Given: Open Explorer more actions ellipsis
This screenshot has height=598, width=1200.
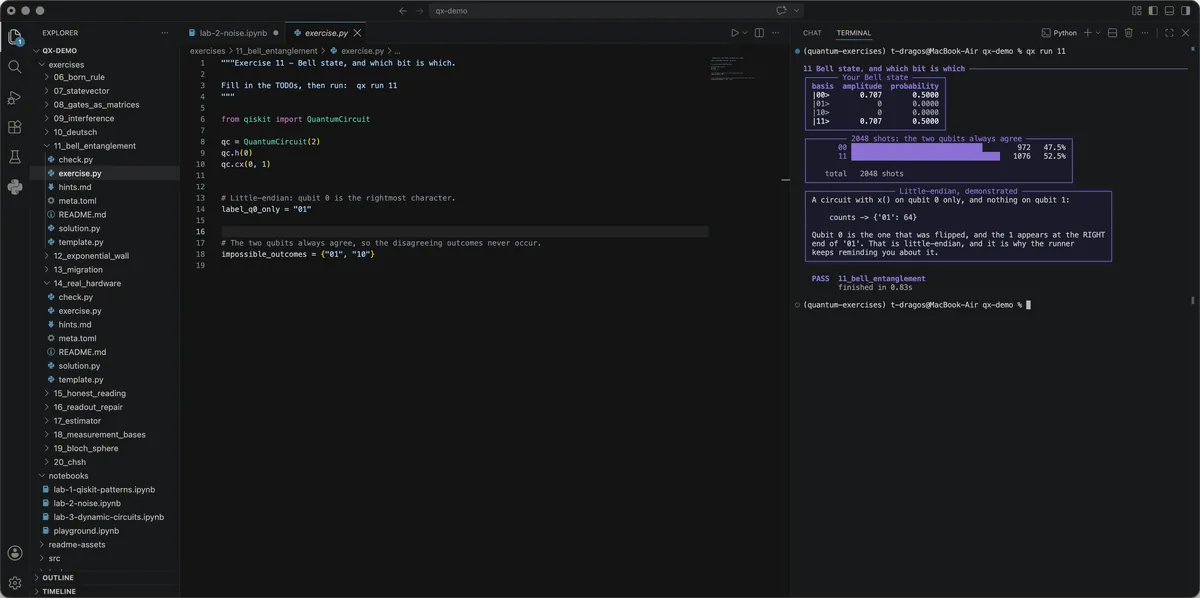Looking at the screenshot, I should coord(165,33).
